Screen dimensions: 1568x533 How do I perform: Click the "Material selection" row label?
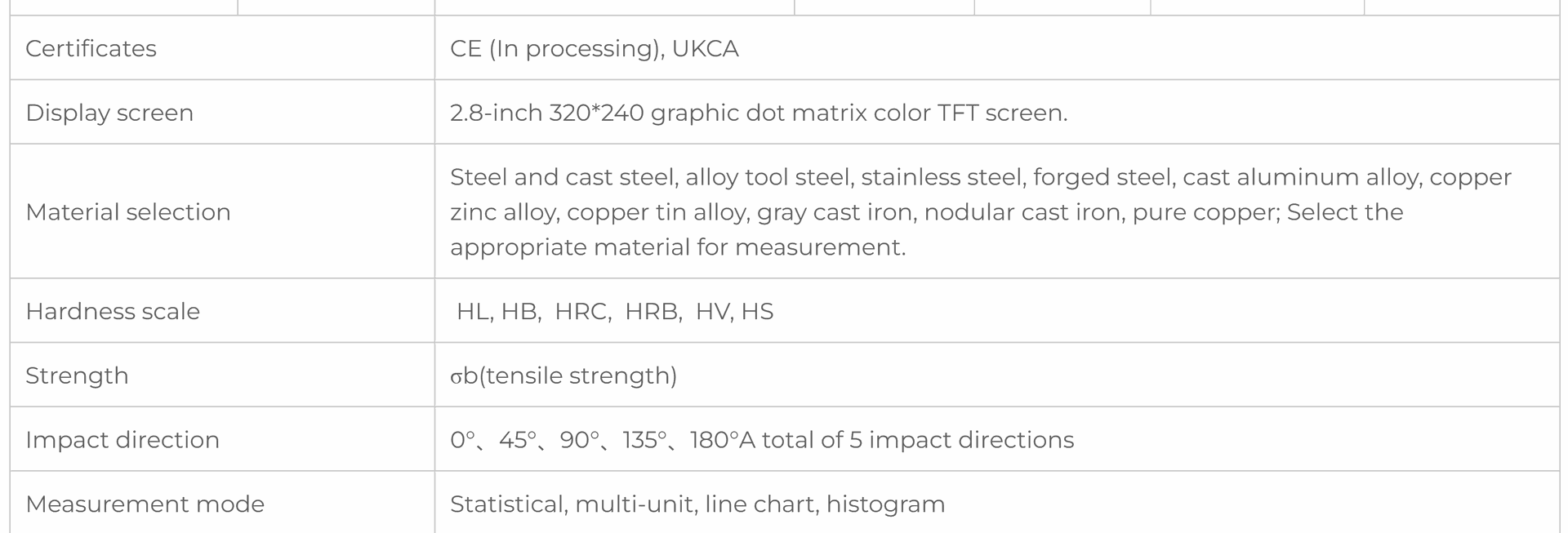[128, 212]
